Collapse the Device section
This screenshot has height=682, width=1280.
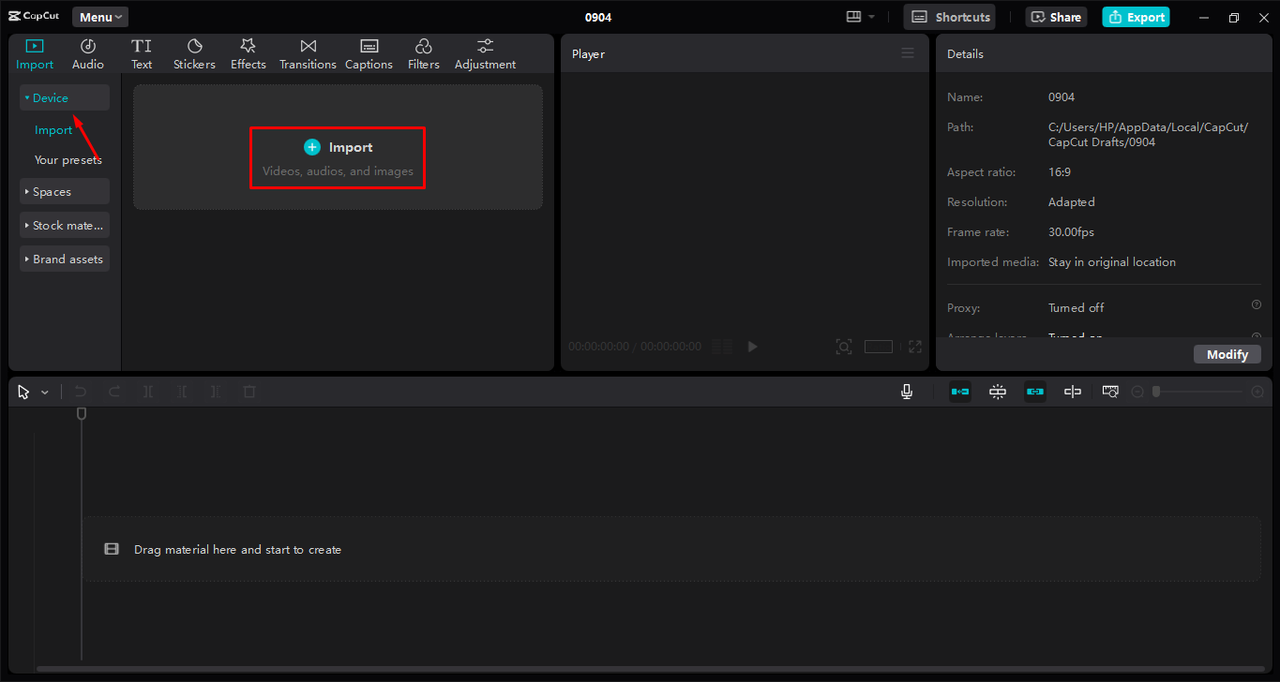click(x=65, y=98)
